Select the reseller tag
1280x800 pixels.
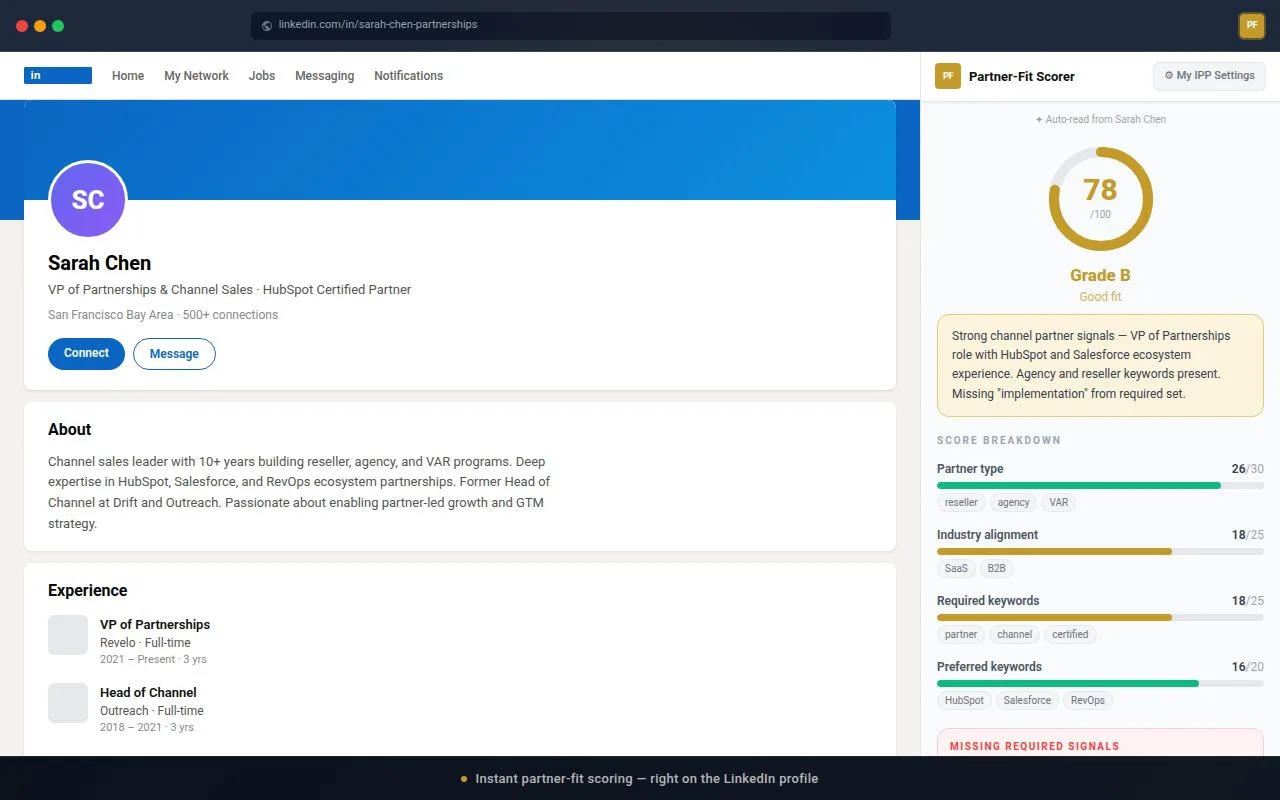961,503
